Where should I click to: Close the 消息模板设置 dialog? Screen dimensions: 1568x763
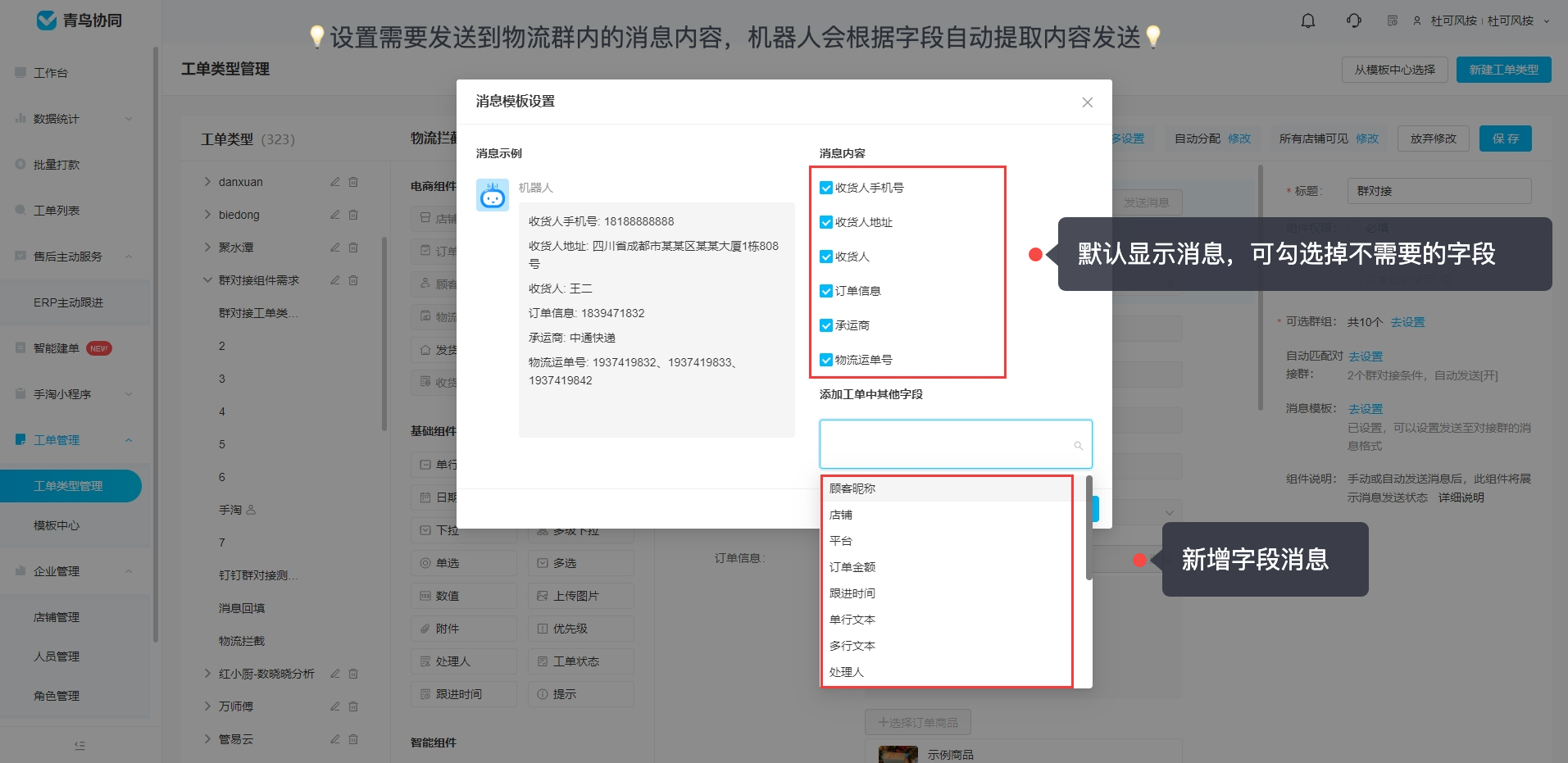1087,102
